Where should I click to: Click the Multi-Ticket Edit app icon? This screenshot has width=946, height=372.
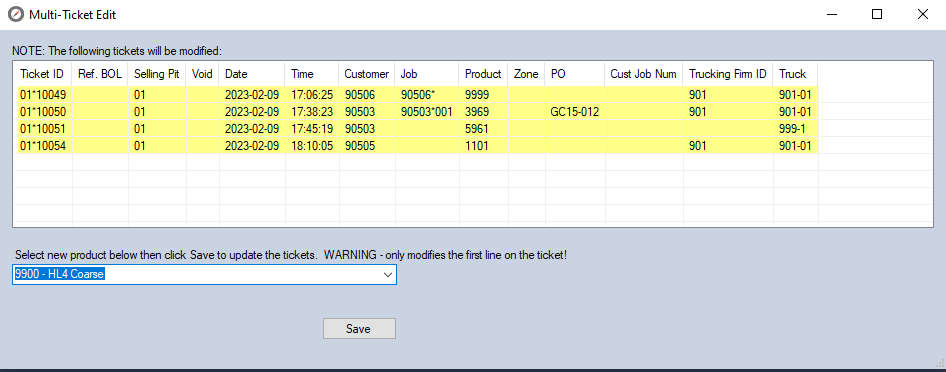coord(17,14)
